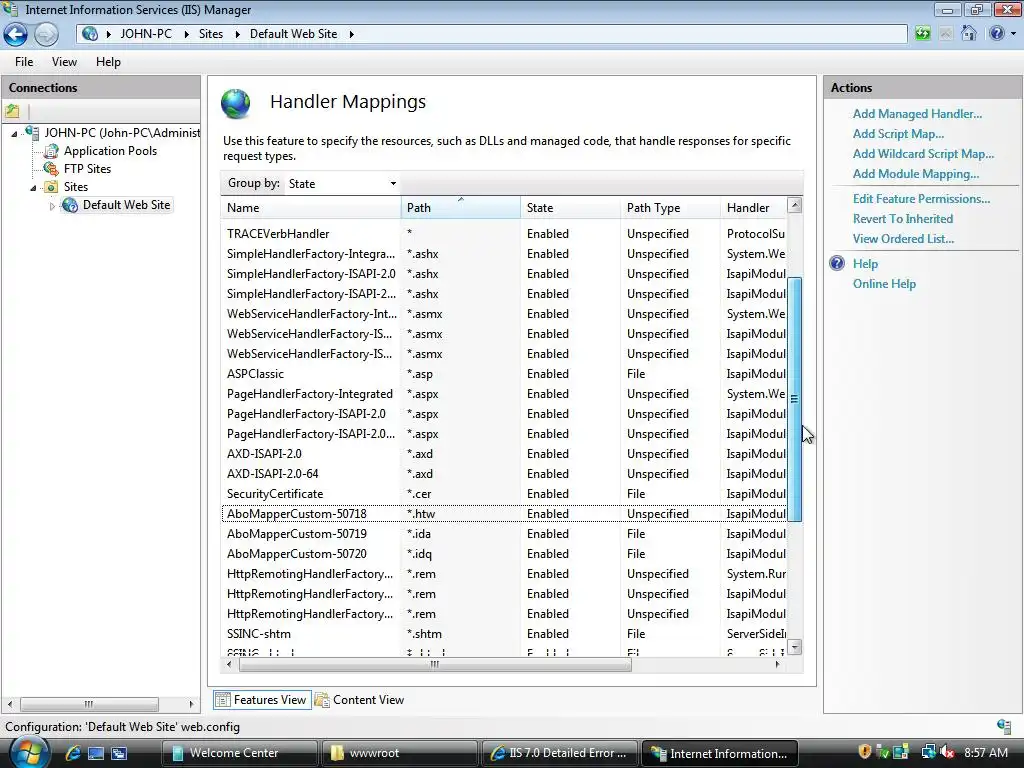
Task: Select the ASPClassic handler row
Action: (504, 374)
